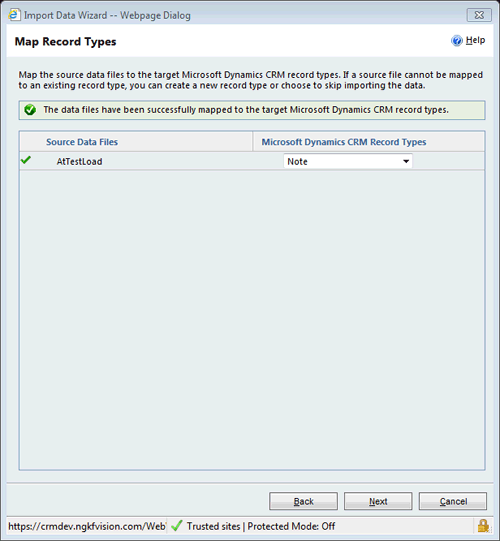This screenshot has height=541, width=500.
Task: Proceed with the Next button
Action: tap(378, 501)
